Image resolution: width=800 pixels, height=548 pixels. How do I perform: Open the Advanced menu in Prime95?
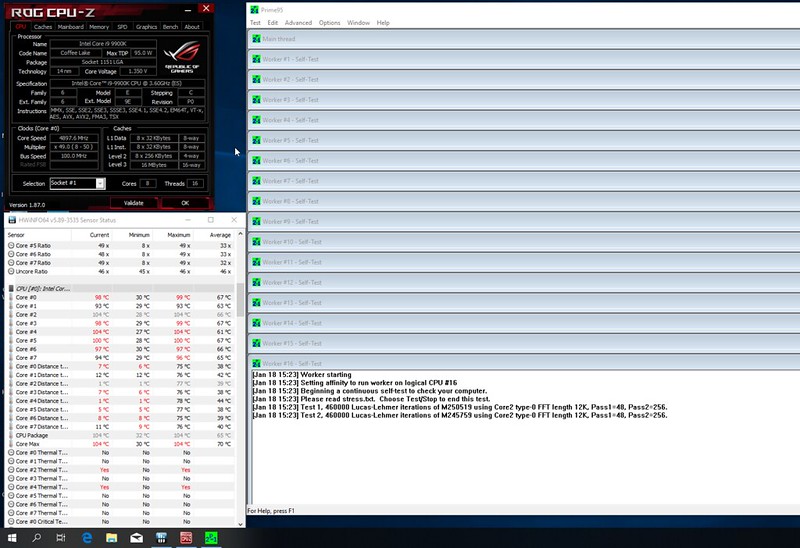point(298,22)
